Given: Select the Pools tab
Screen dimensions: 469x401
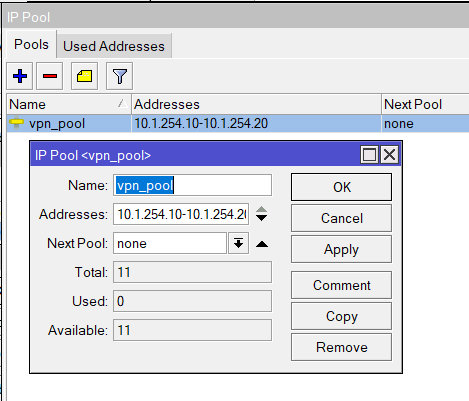Looking at the screenshot, I should tap(31, 44).
